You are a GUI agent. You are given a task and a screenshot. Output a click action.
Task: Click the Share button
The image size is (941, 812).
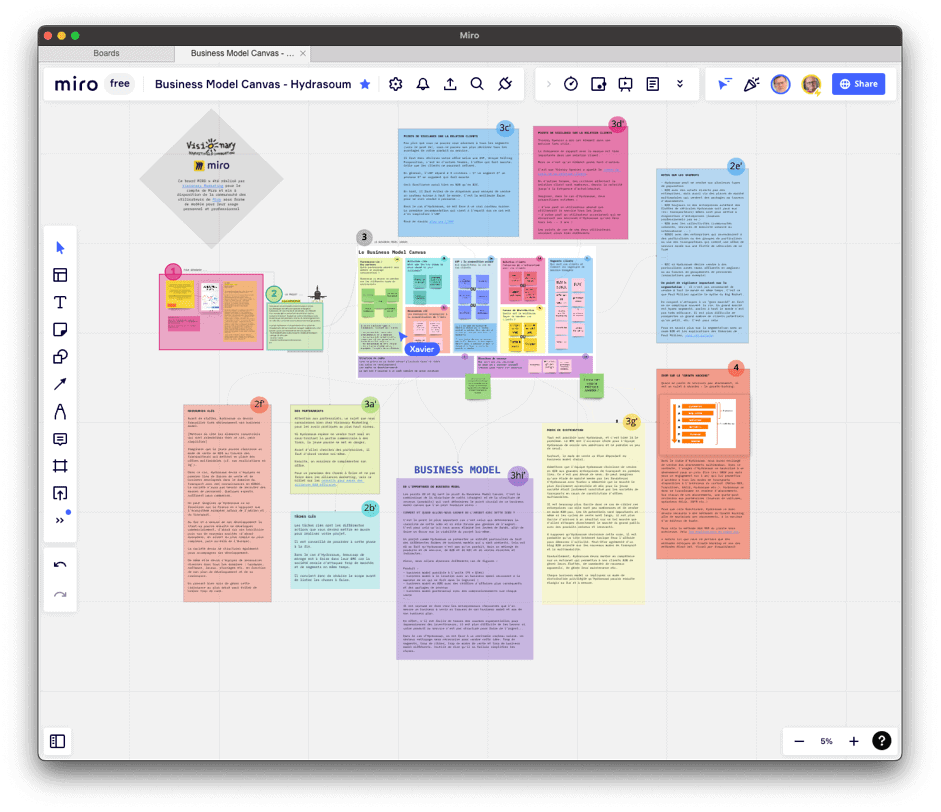tap(858, 84)
